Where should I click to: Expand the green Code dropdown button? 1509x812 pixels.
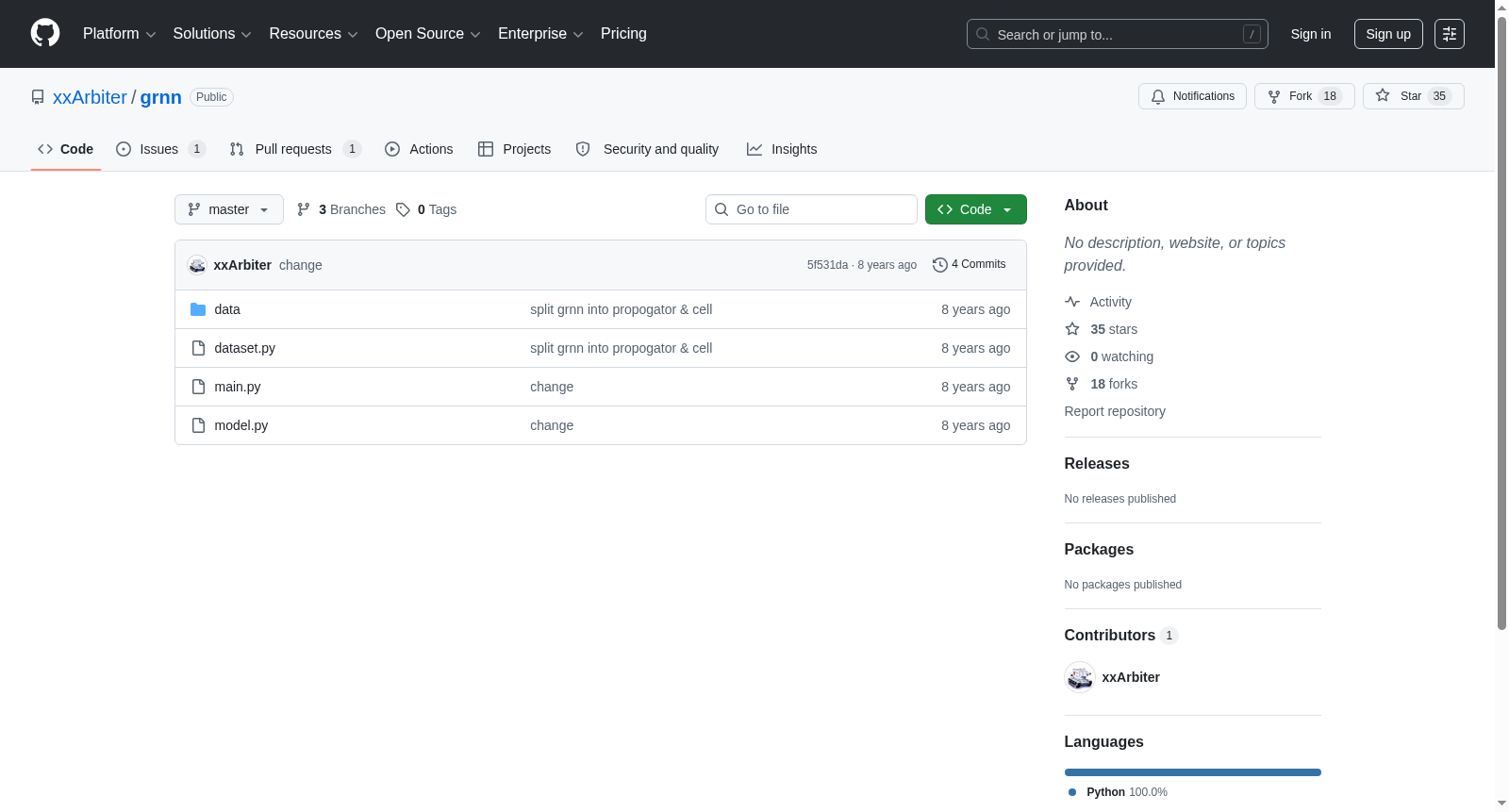975,209
